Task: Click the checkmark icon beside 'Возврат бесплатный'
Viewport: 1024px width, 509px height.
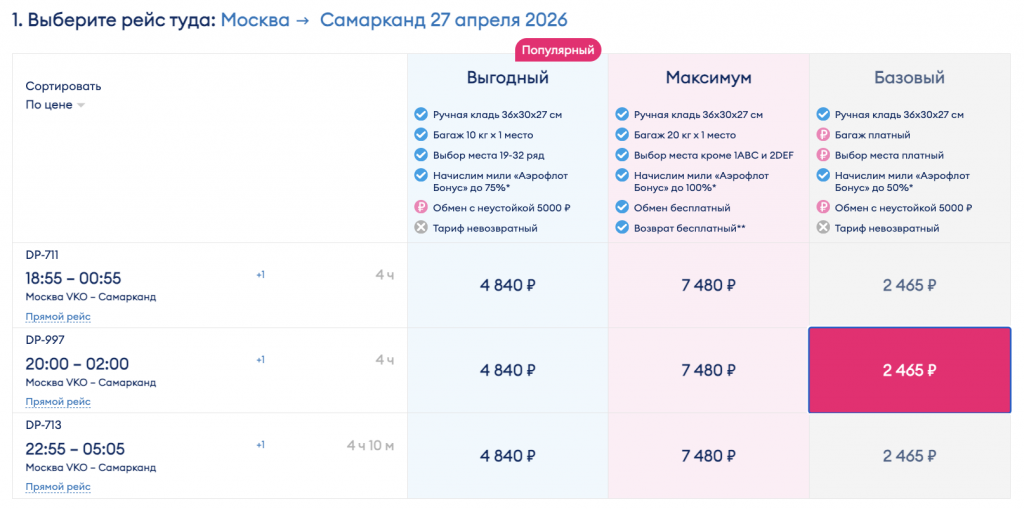Action: point(622,228)
